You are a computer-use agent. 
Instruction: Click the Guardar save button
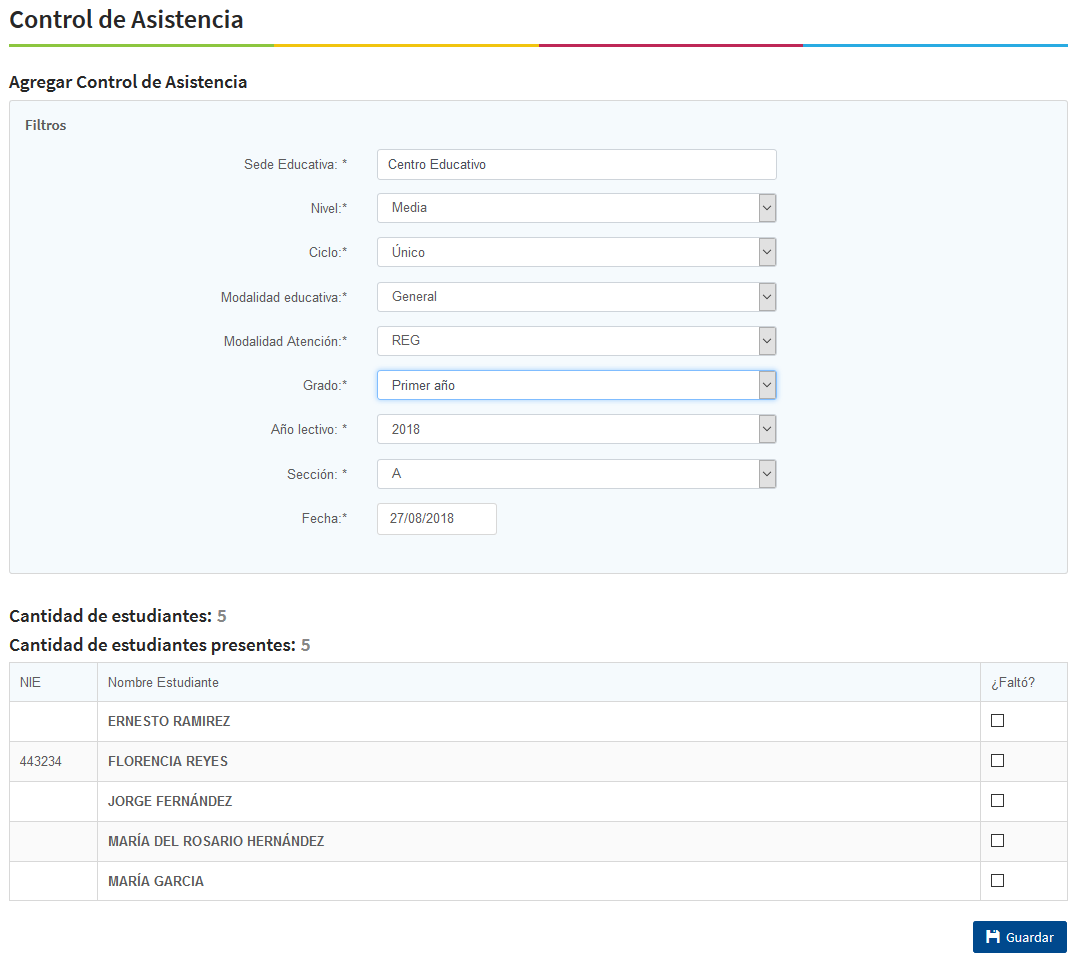pos(1019,937)
